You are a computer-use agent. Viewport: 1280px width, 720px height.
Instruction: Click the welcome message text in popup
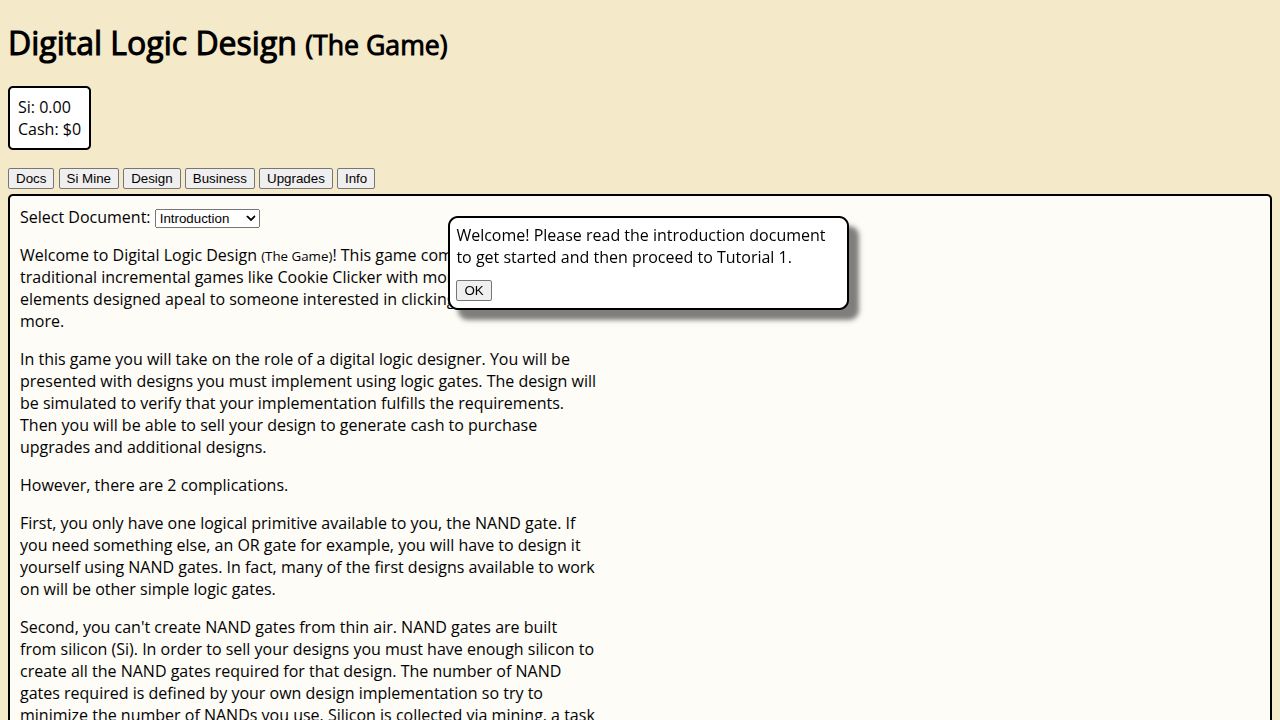click(x=641, y=246)
